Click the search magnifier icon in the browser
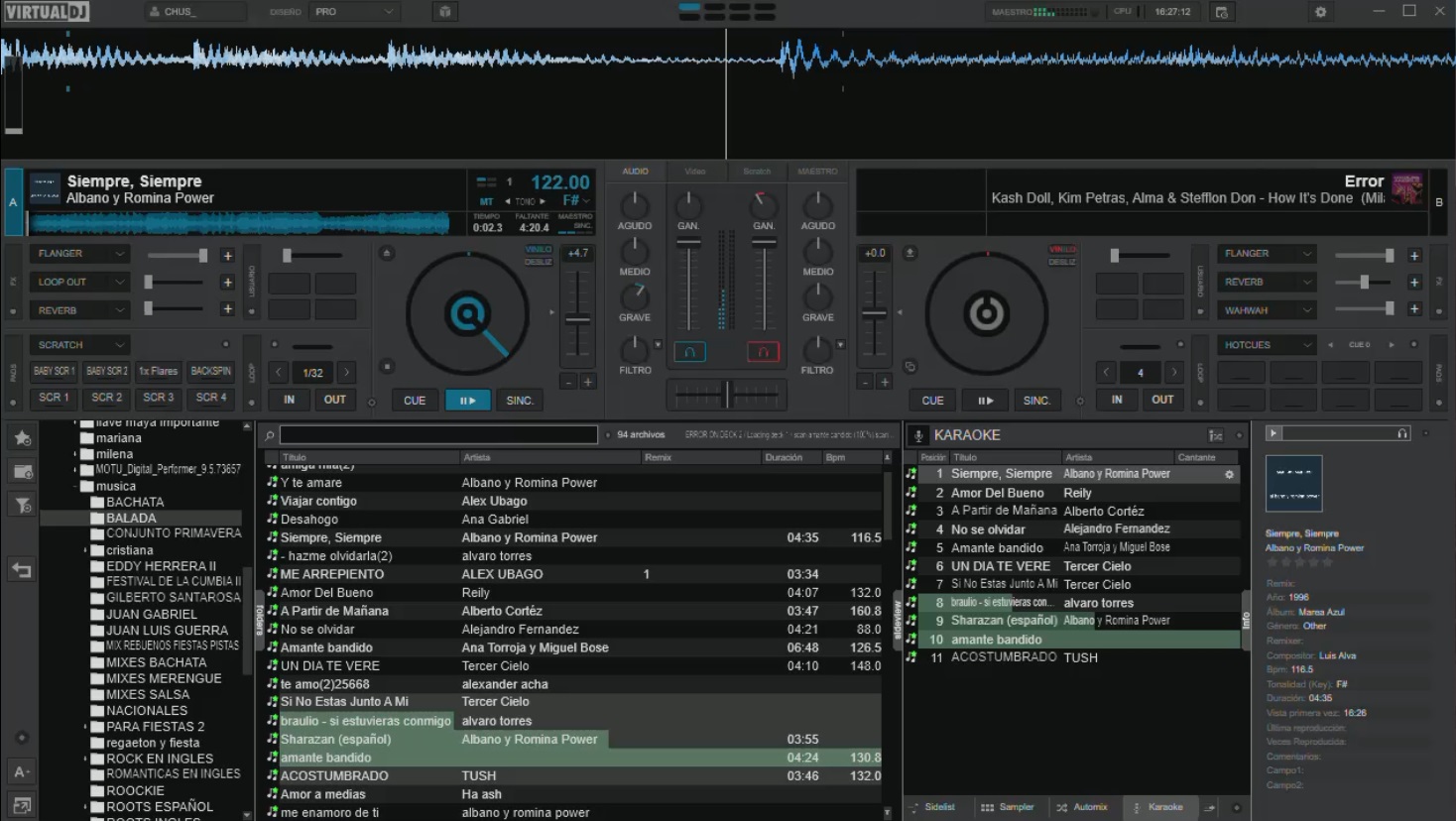The image size is (1456, 821). point(269,435)
